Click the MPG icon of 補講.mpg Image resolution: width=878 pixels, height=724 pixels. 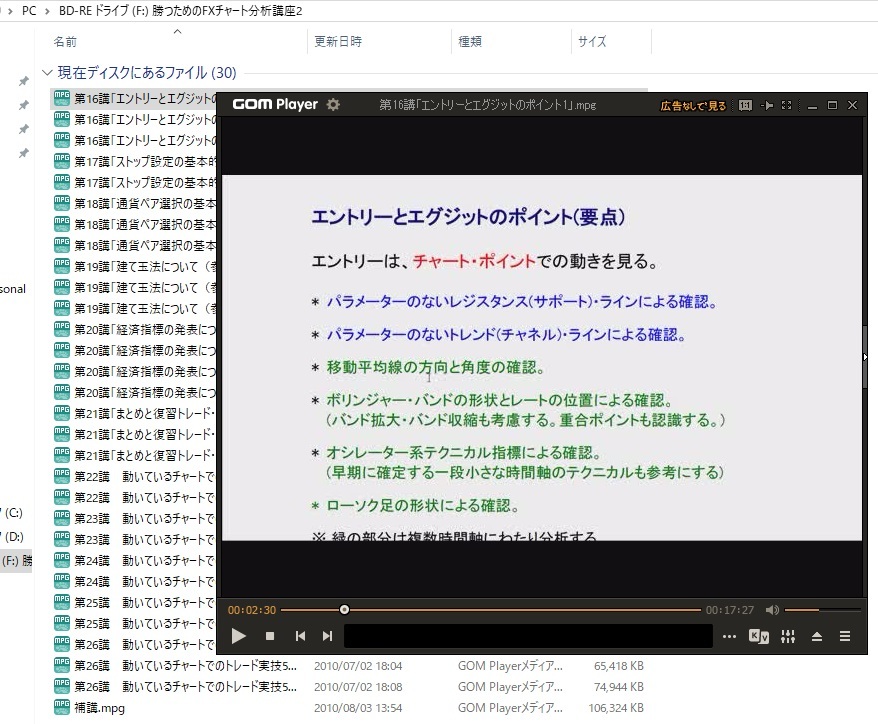click(x=62, y=707)
